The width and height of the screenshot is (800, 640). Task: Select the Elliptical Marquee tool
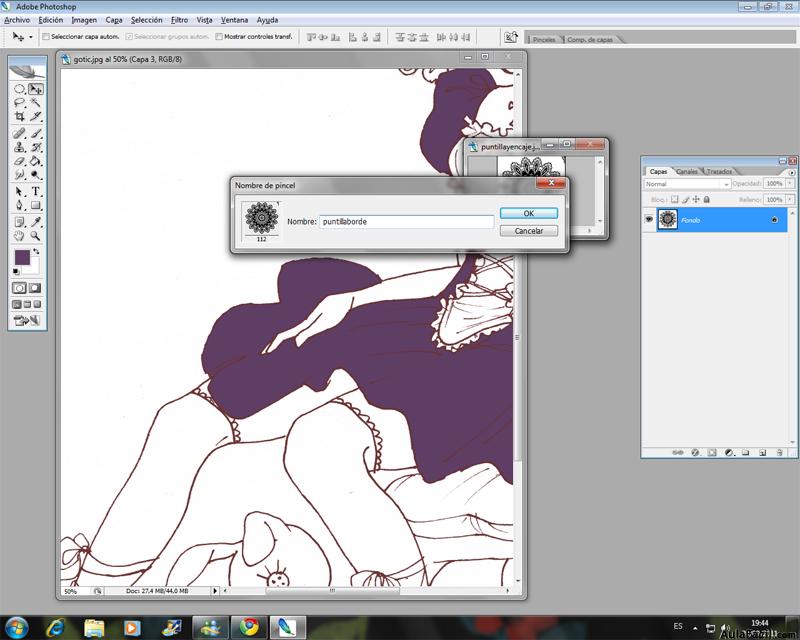[19, 89]
